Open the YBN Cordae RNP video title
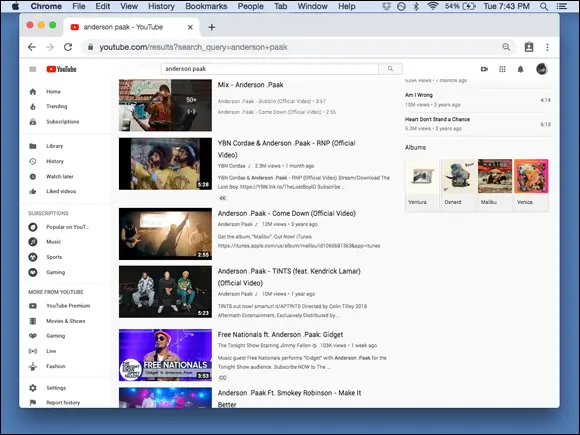Screen dimensions: 580x435 tap(287, 149)
